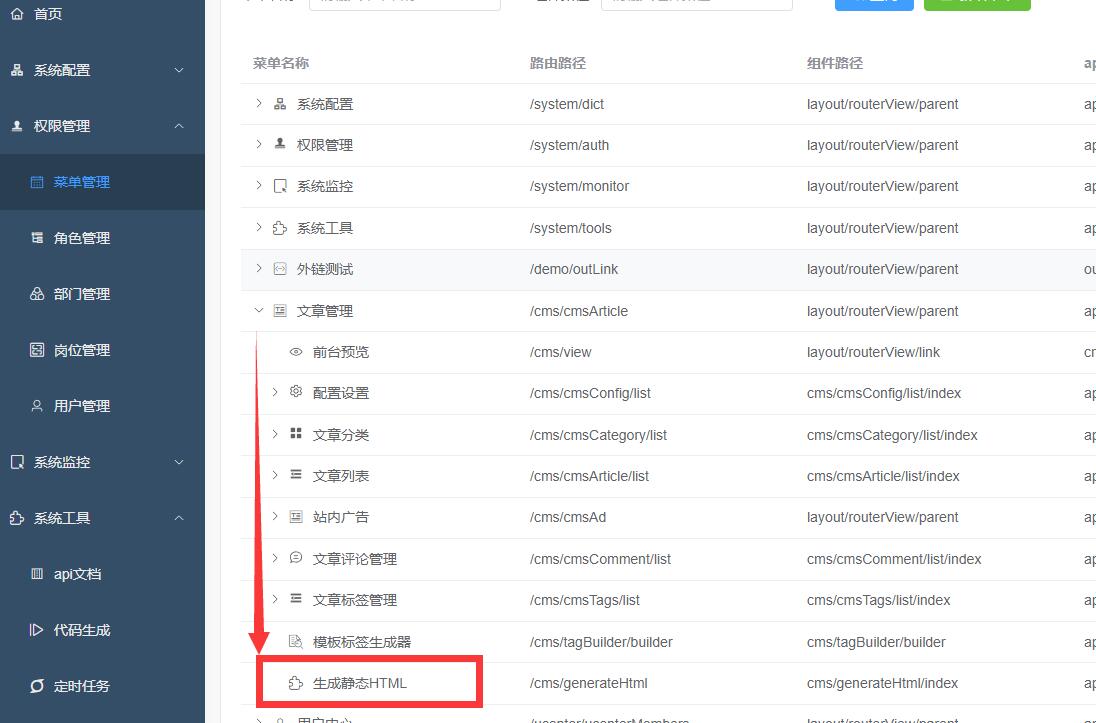Expand the 系统监控 sidebar menu
Viewport: 1096px width, 723px height.
(x=179, y=462)
